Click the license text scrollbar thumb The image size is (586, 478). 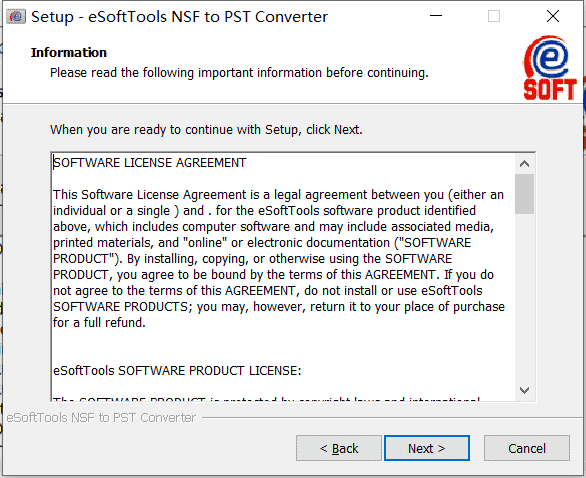point(524,194)
